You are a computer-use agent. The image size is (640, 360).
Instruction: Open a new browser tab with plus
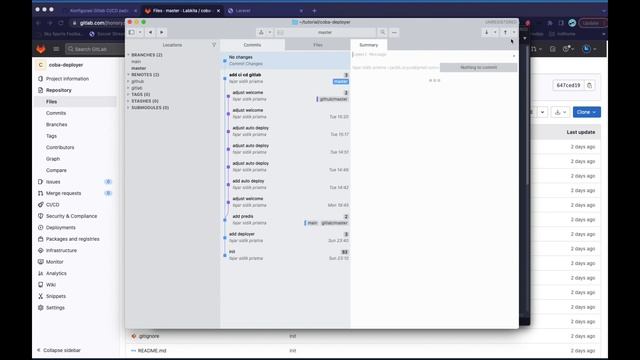click(314, 11)
